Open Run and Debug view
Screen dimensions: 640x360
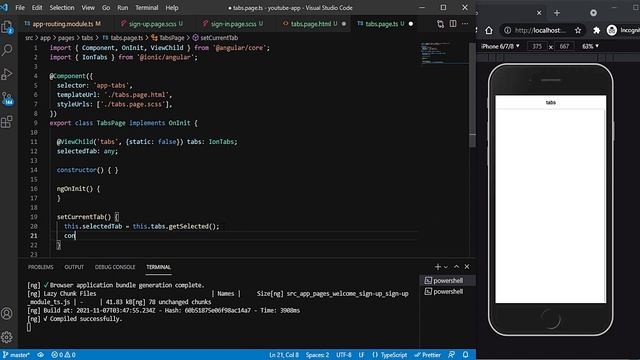(x=7, y=74)
